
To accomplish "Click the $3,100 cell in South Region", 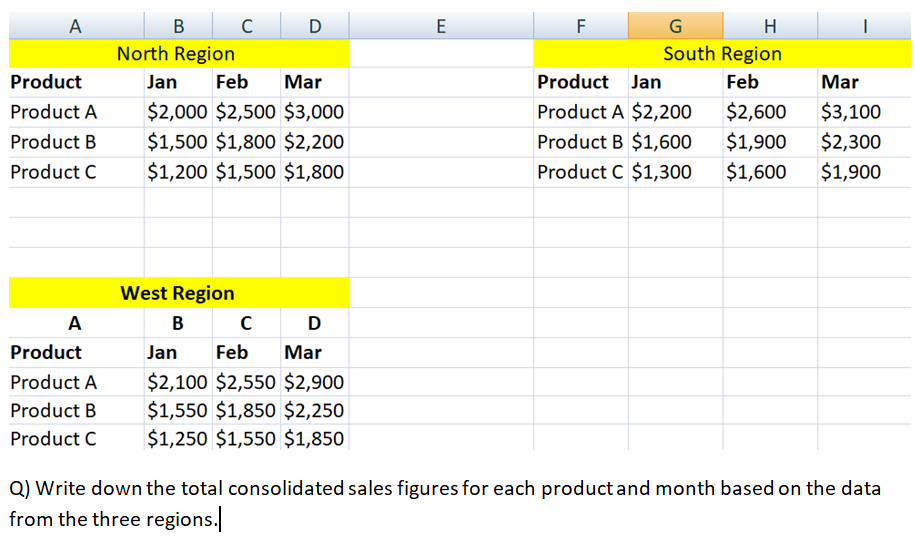I will coord(850,112).
